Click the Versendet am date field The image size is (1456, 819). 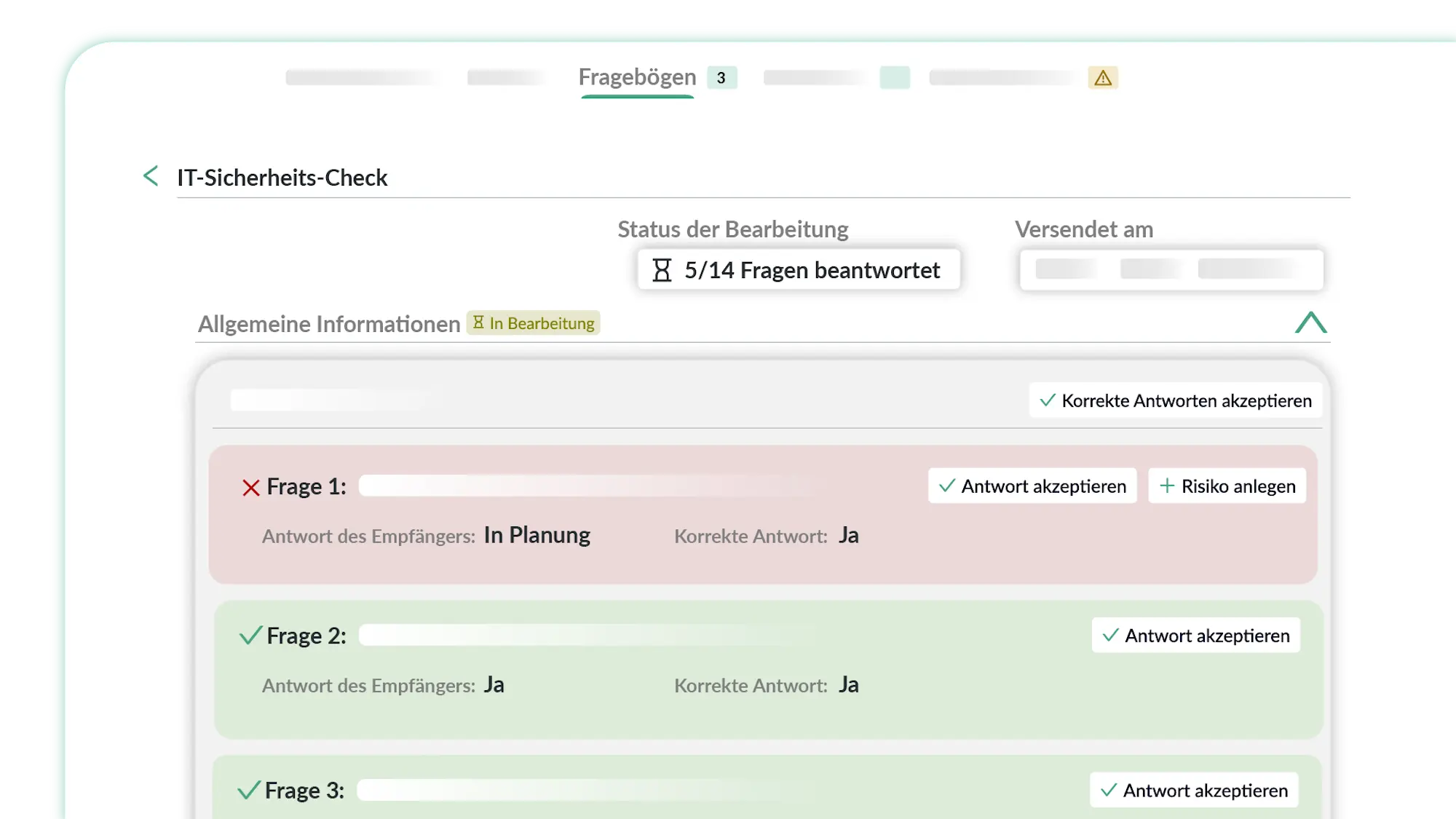point(1171,269)
